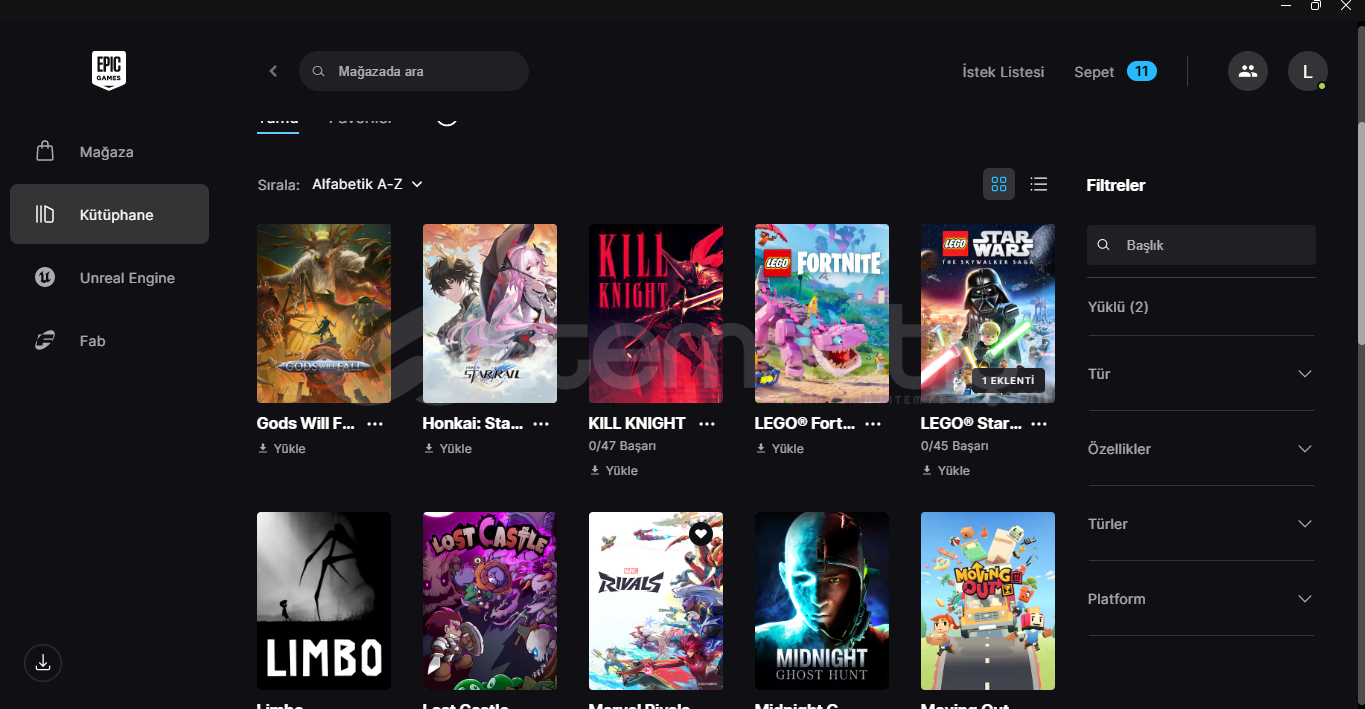Open the friends icon
Image resolution: width=1365 pixels, height=709 pixels.
pos(1248,71)
